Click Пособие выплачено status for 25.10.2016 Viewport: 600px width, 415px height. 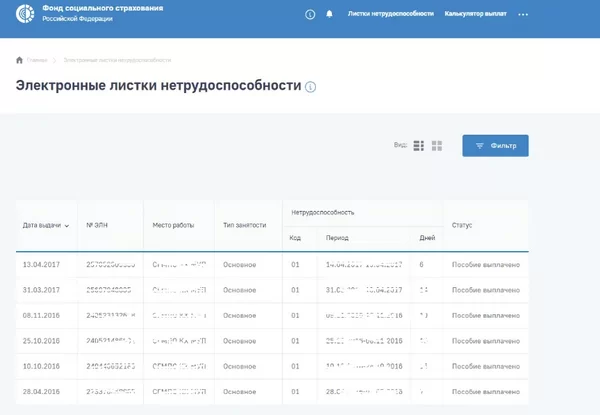(485, 340)
